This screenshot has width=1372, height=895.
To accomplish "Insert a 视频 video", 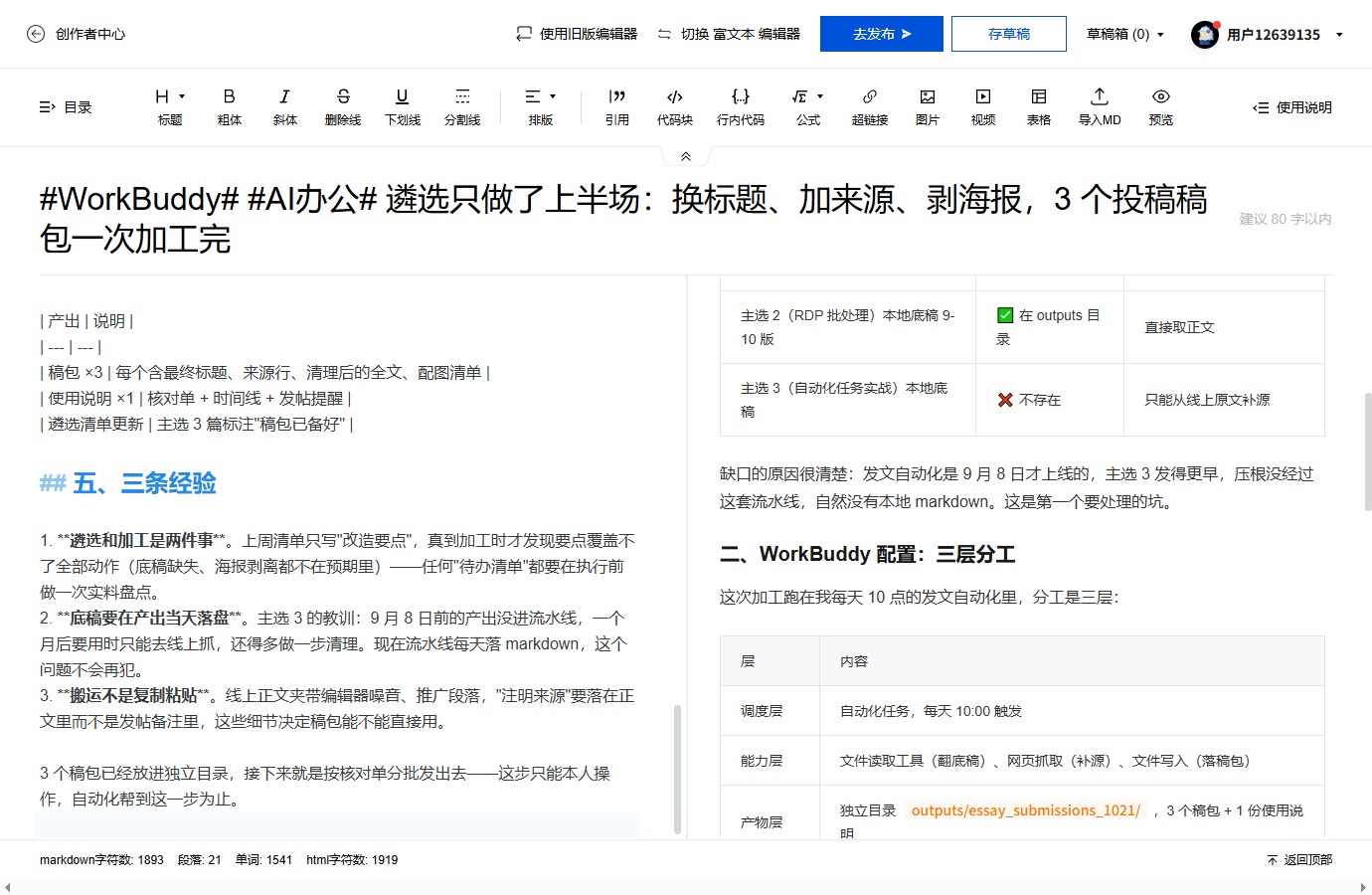I will [983, 107].
